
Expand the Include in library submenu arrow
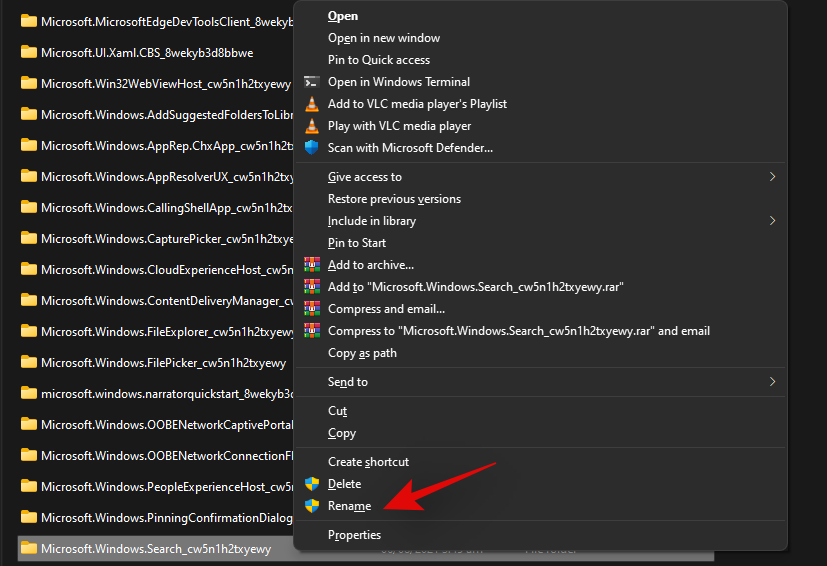(772, 220)
